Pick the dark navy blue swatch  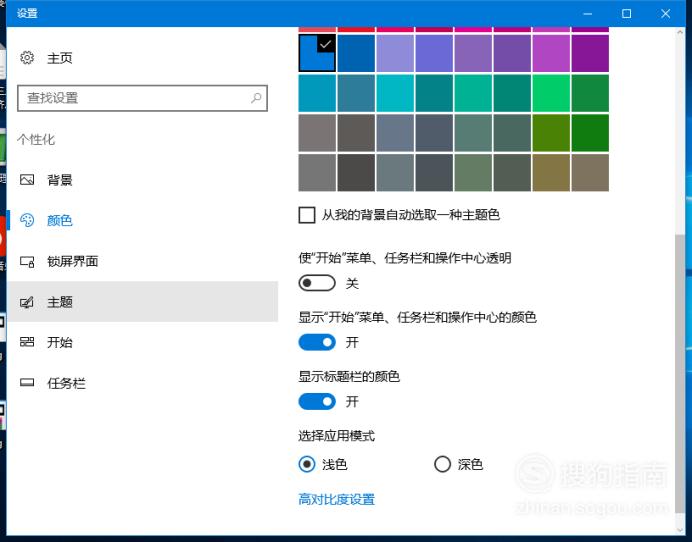coord(356,53)
